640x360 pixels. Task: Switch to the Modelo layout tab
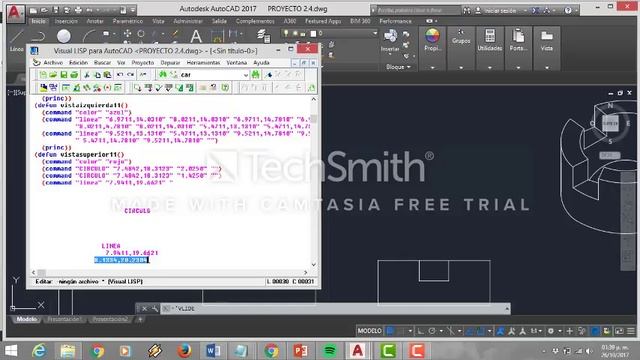point(27,319)
